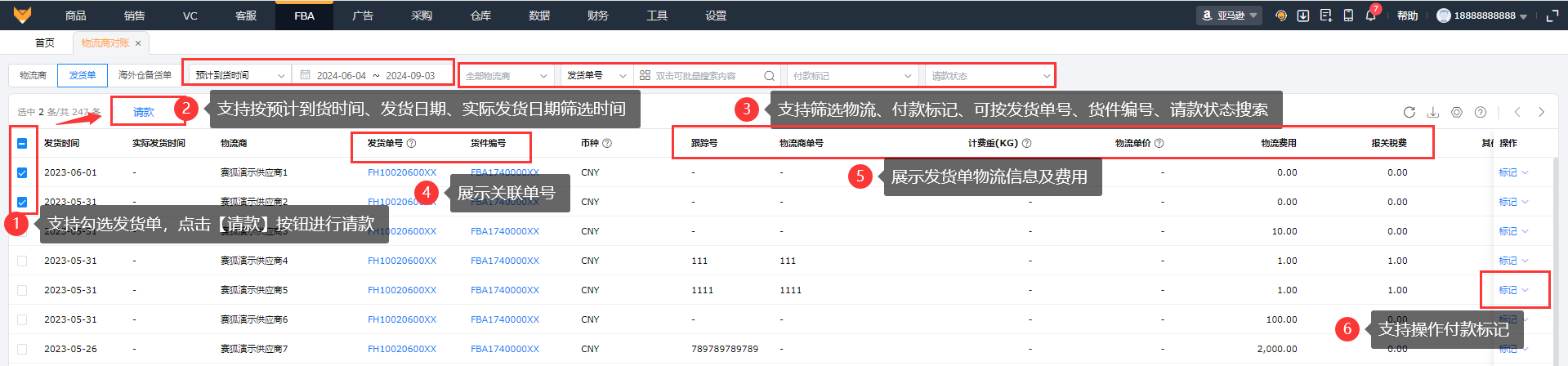The width and height of the screenshot is (1568, 366).
Task: Uncheck the 2023-06-01 row checkbox
Action: [x=22, y=172]
